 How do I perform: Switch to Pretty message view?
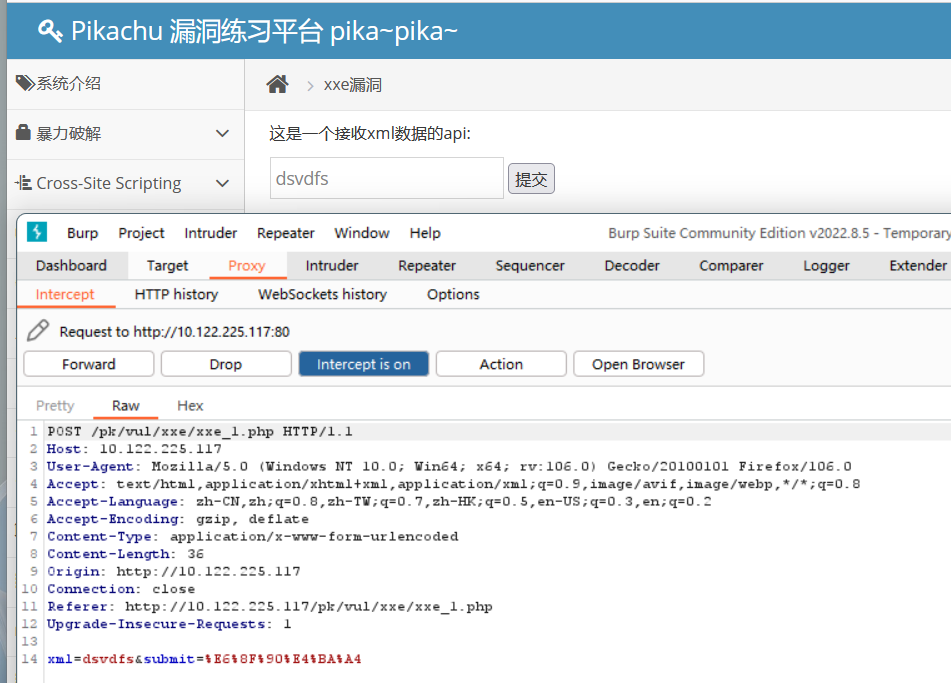55,406
